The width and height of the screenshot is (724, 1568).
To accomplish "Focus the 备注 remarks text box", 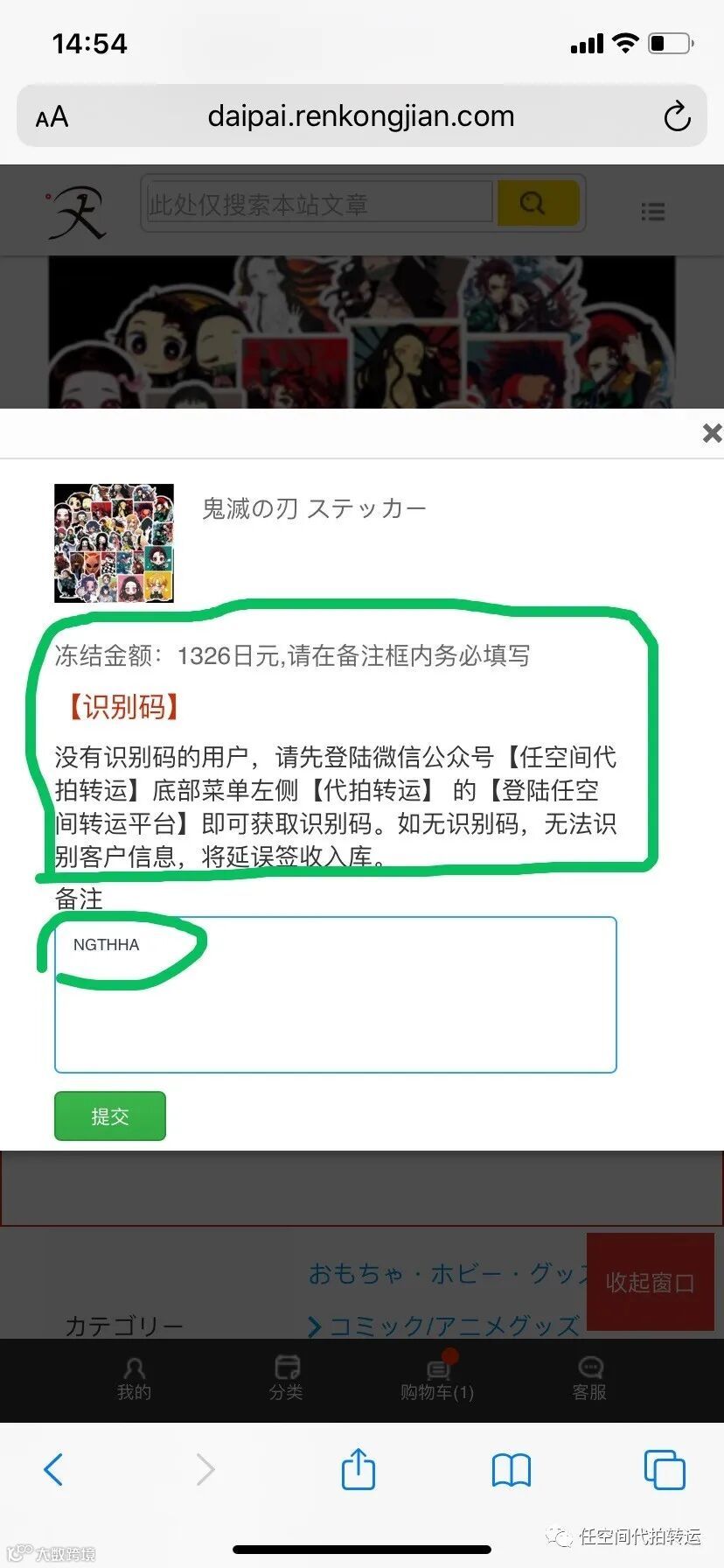I will pyautogui.click(x=336, y=995).
